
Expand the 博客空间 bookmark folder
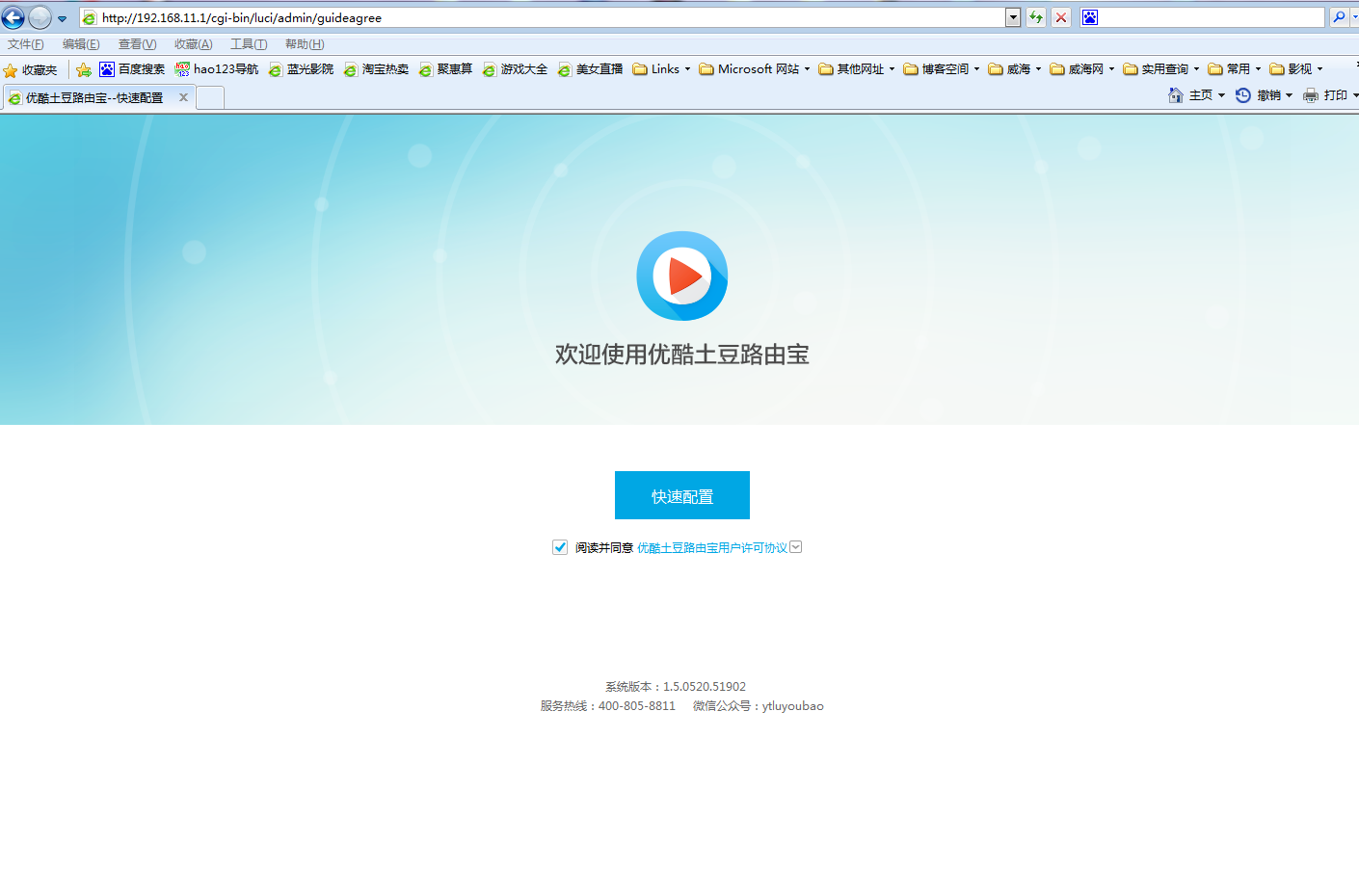pyautogui.click(x=942, y=69)
